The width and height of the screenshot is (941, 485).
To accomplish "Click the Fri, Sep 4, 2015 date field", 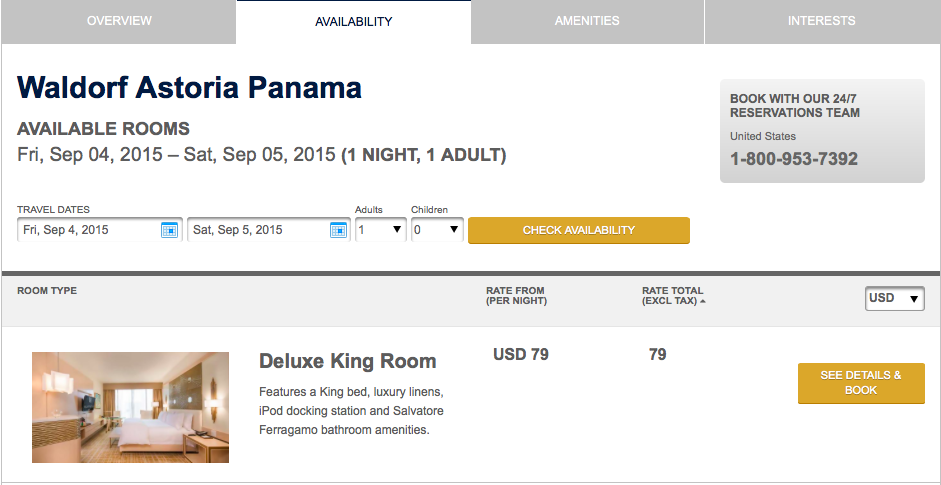I will [88, 230].
